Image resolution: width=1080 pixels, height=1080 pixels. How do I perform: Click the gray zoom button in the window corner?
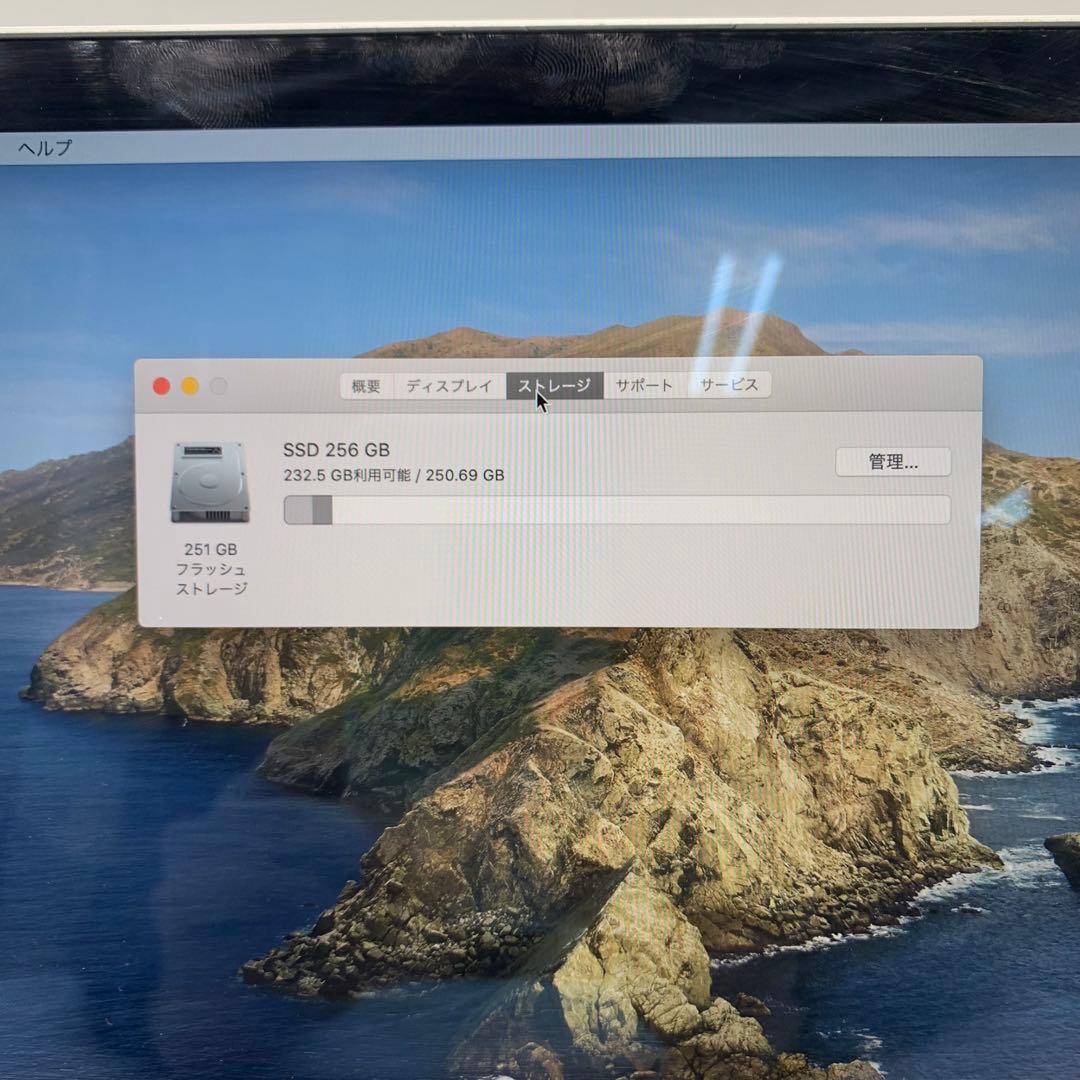217,384
